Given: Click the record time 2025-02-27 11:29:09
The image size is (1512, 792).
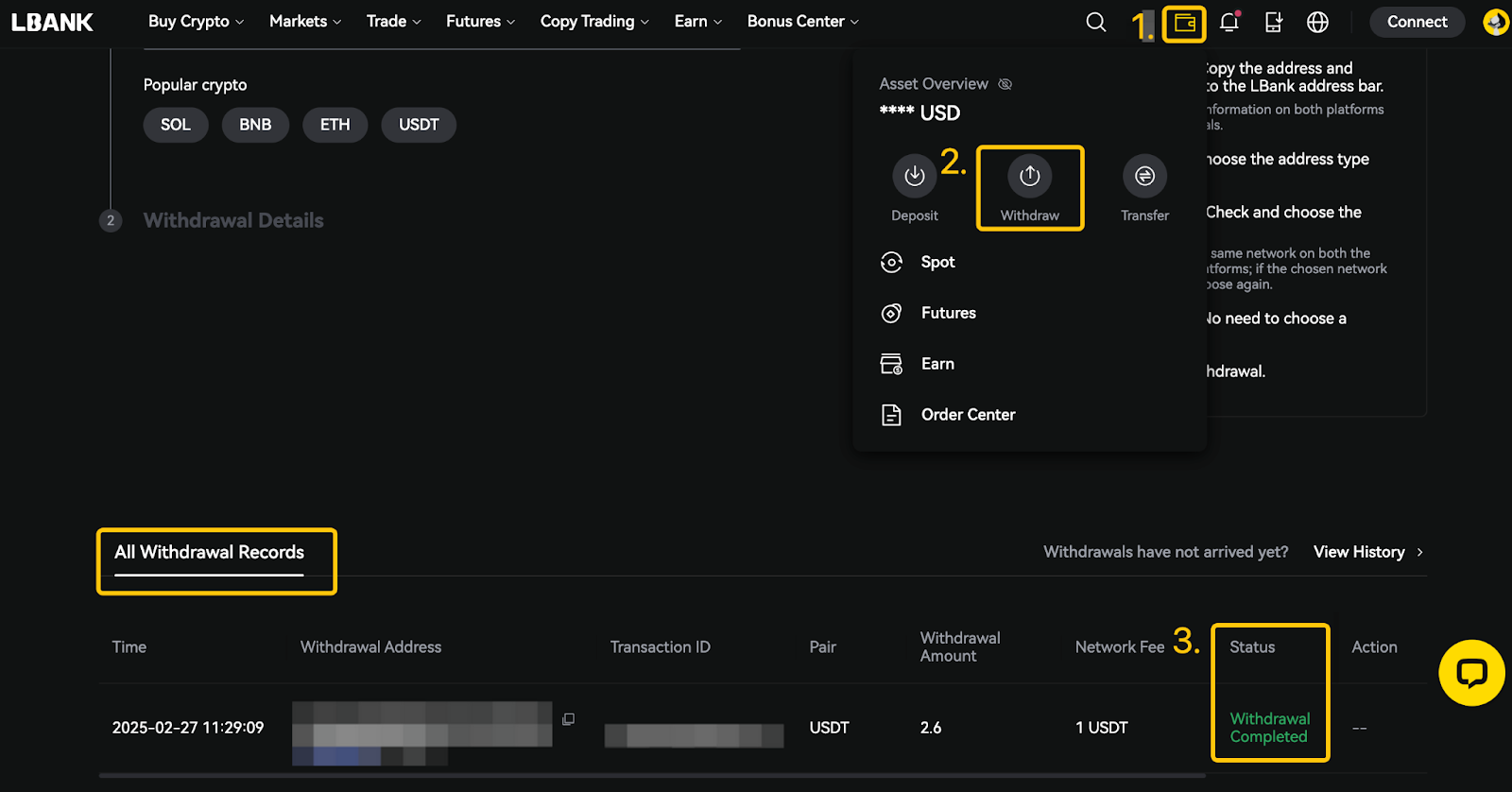Looking at the screenshot, I should [x=188, y=728].
